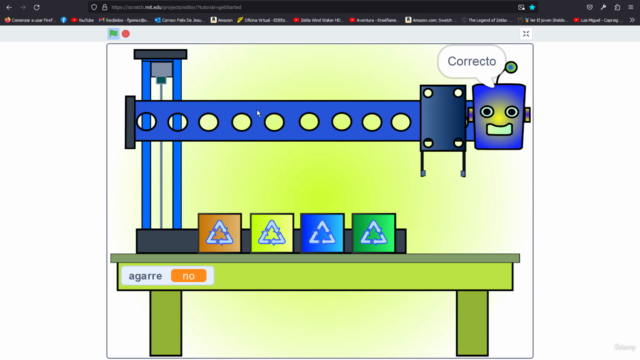Open The Legend of Zelda bookmark
The image size is (640, 360).
tap(487, 20)
